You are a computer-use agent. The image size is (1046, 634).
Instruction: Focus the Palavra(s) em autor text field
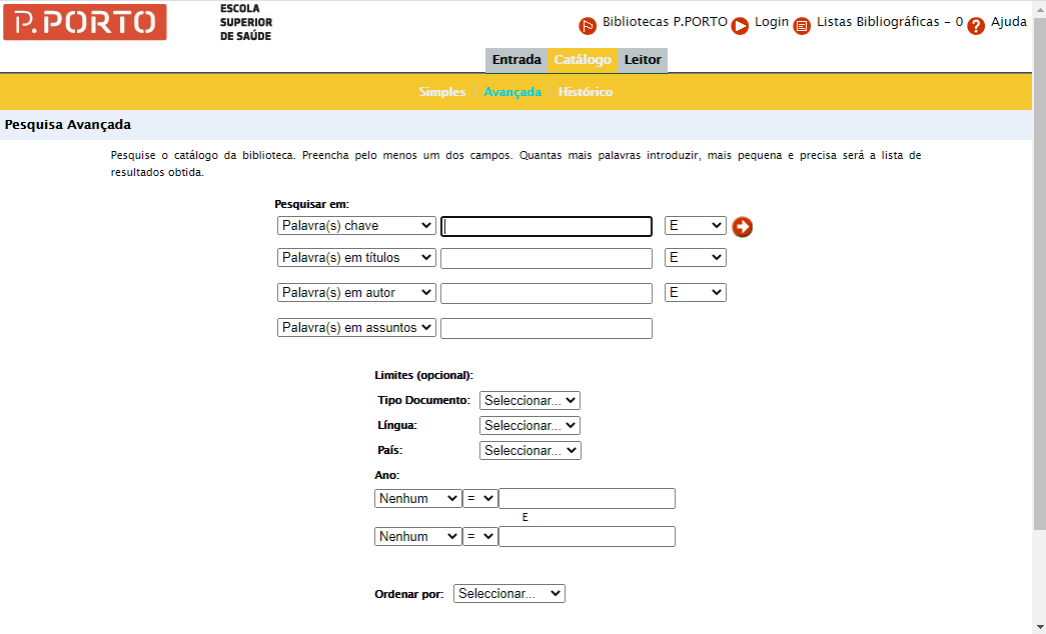546,293
